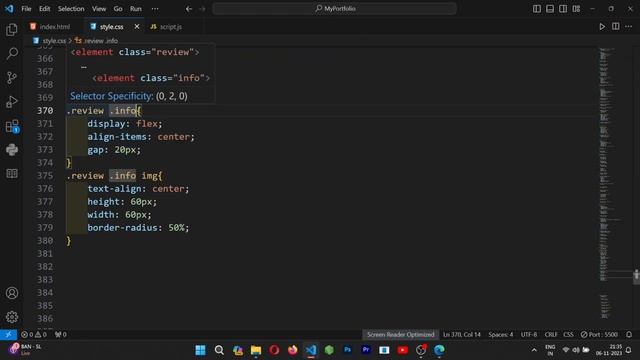The width and height of the screenshot is (640, 360).
Task: Open the View menu
Action: (x=99, y=9)
